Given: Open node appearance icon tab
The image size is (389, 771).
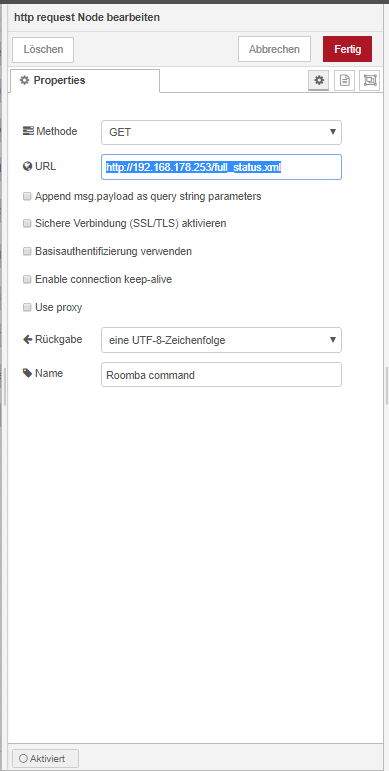Looking at the screenshot, I should pos(370,80).
